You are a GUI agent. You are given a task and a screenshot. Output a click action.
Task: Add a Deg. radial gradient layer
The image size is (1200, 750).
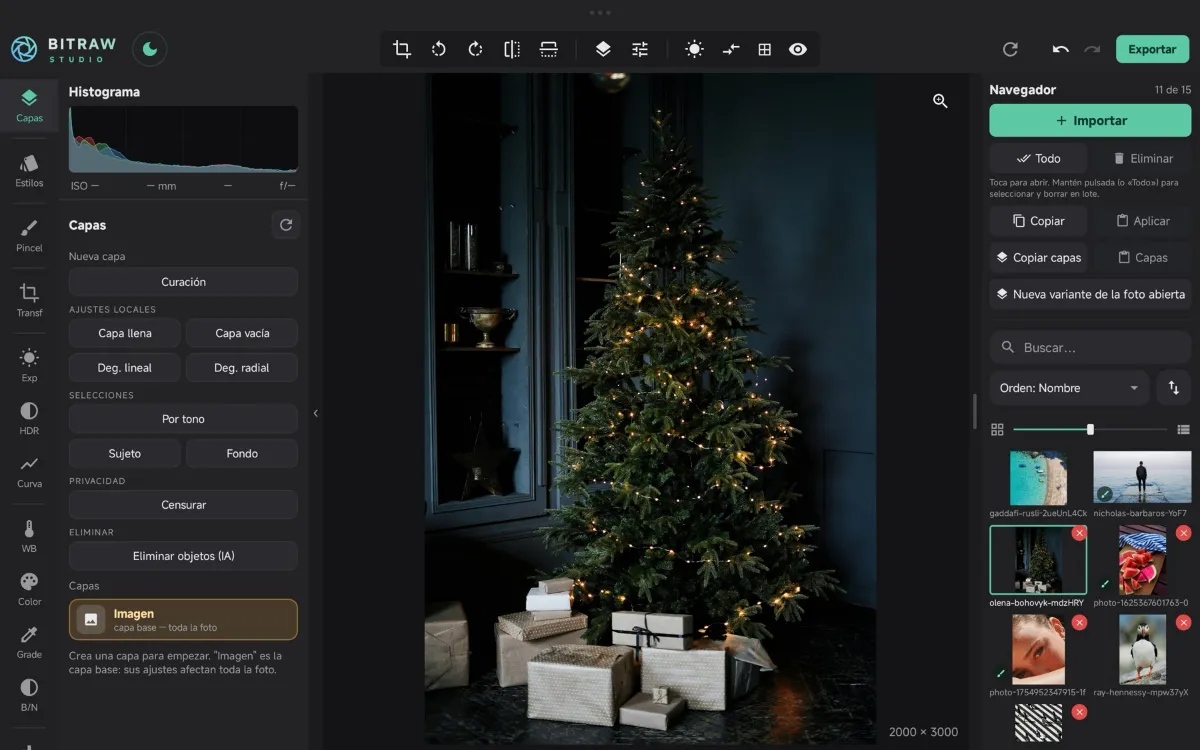242,368
